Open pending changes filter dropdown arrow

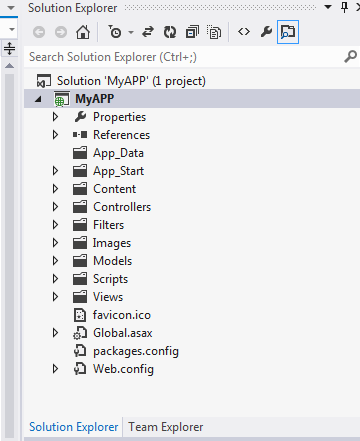click(131, 32)
